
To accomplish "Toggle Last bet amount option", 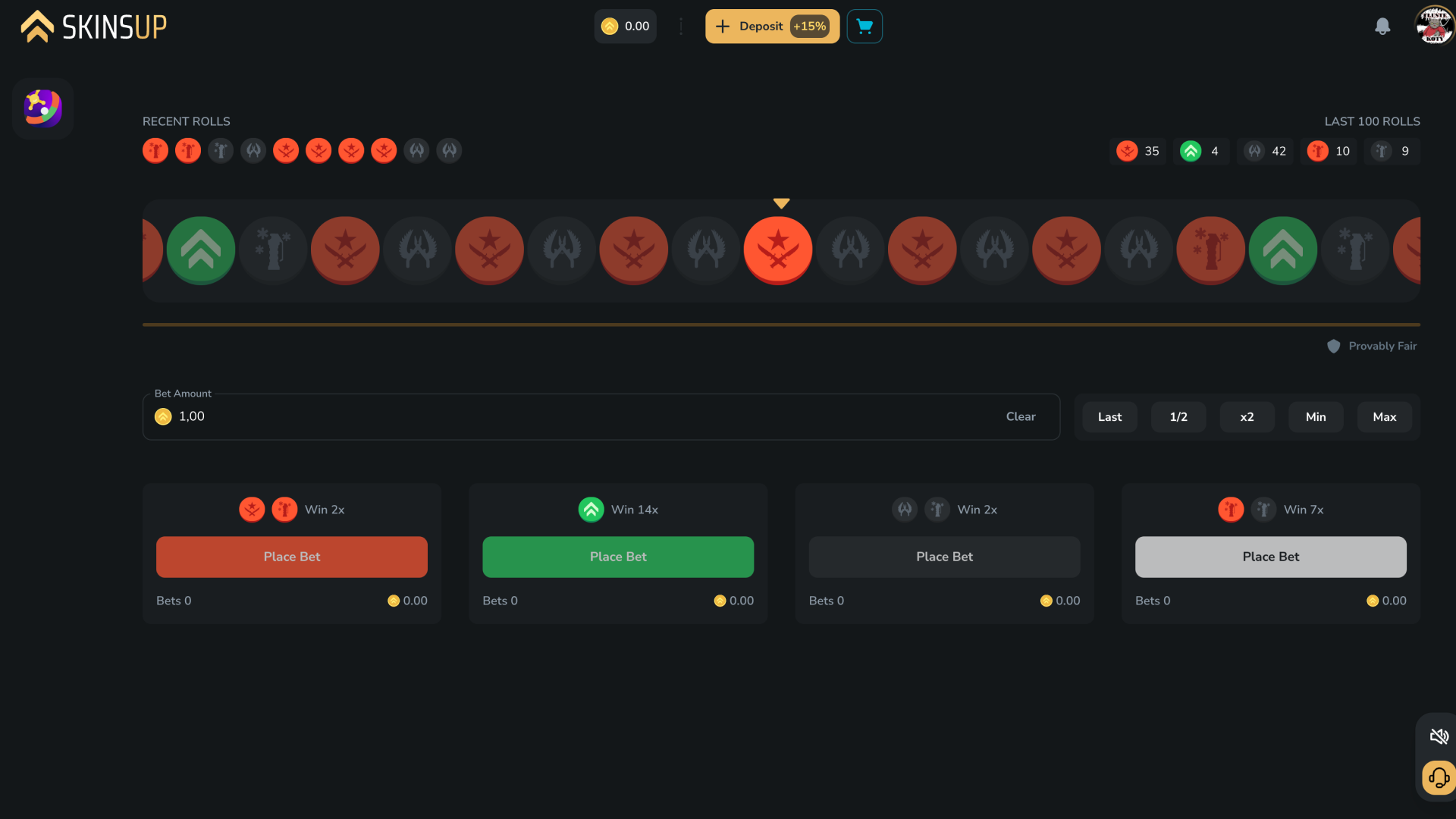I will pyautogui.click(x=1109, y=416).
